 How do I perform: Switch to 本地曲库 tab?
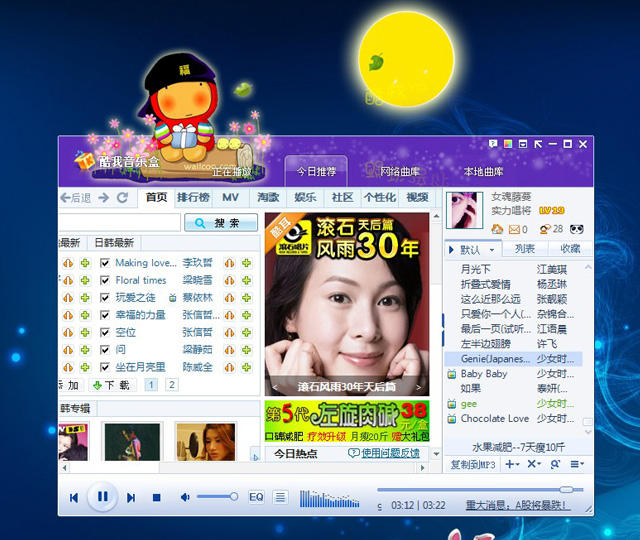coord(483,171)
